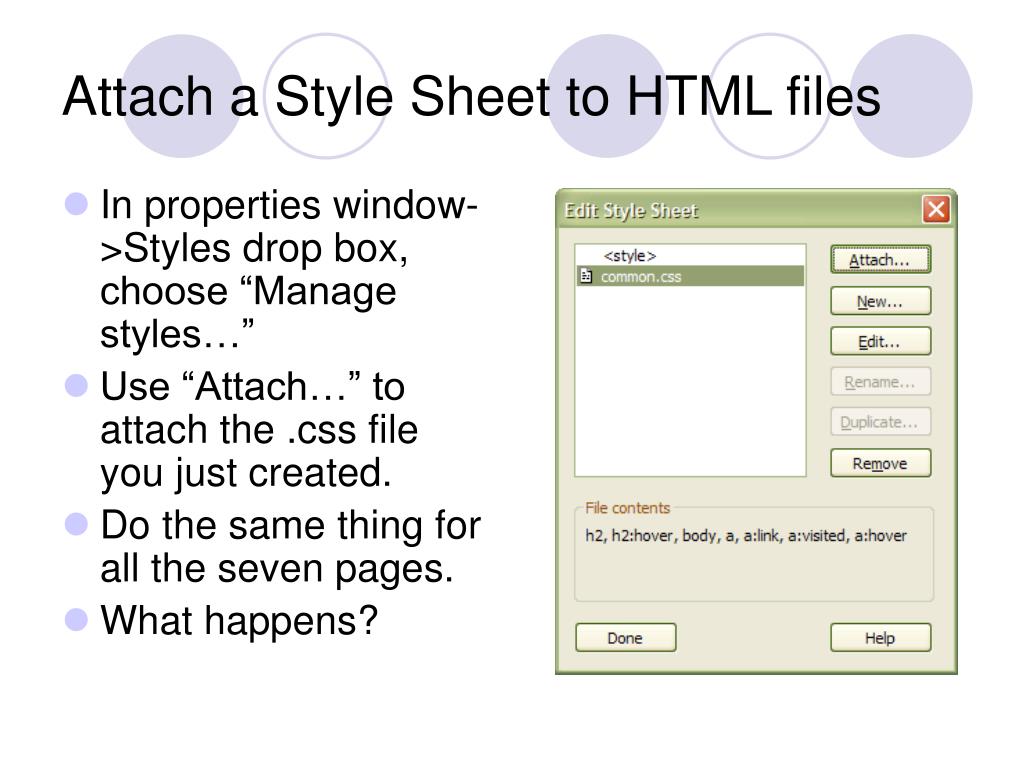Select common.css in the style list
Image resolution: width=1024 pixels, height=768 pixels.
[x=690, y=276]
